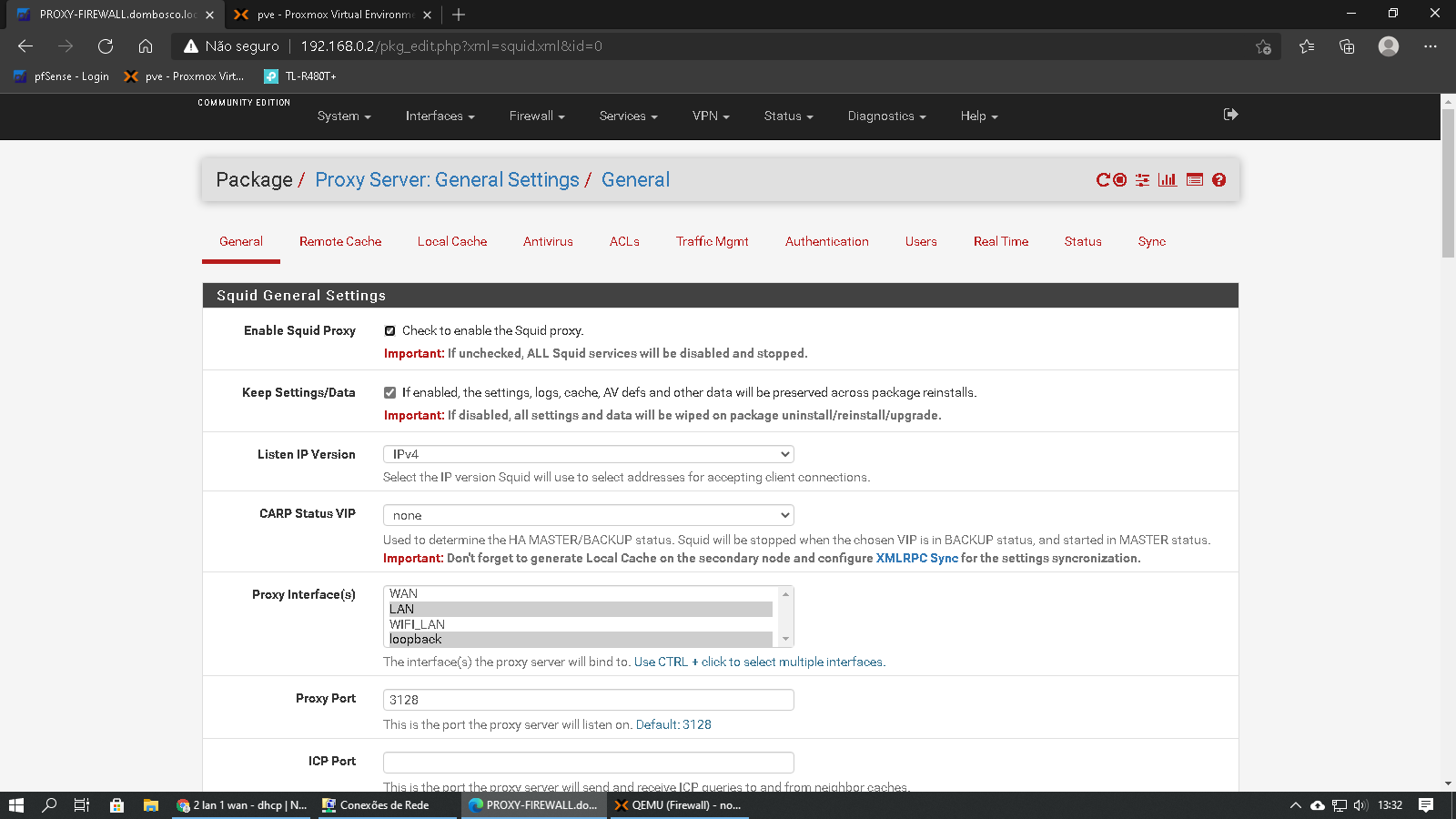The image size is (1456, 819).
Task: Open File Explorer from the taskbar
Action: coord(151,805)
